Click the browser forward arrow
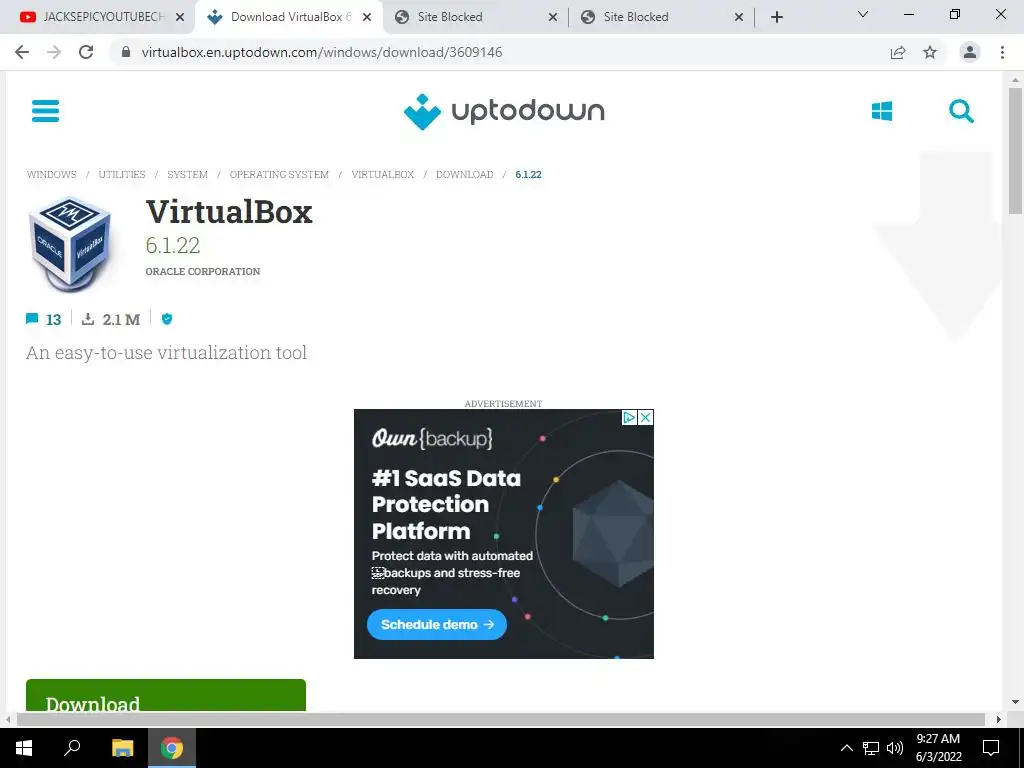This screenshot has width=1024, height=768. tap(54, 52)
